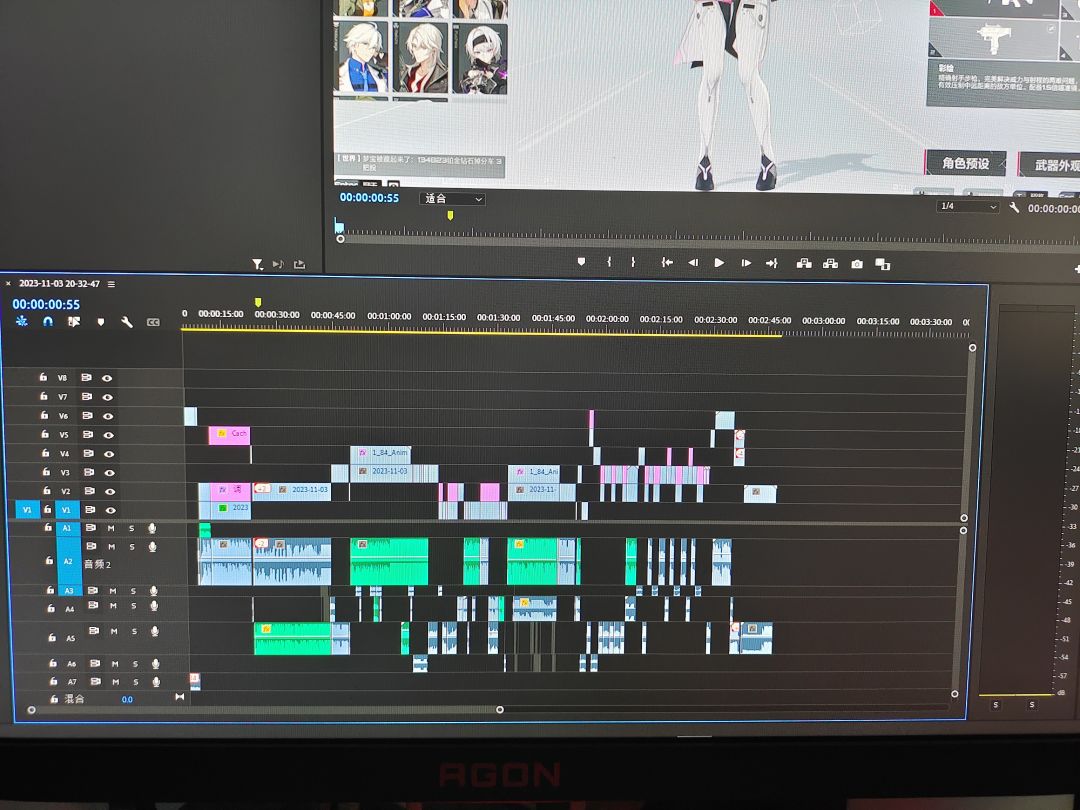The image size is (1080, 810).
Task: Enable voice-over record on A7
Action: (156, 682)
